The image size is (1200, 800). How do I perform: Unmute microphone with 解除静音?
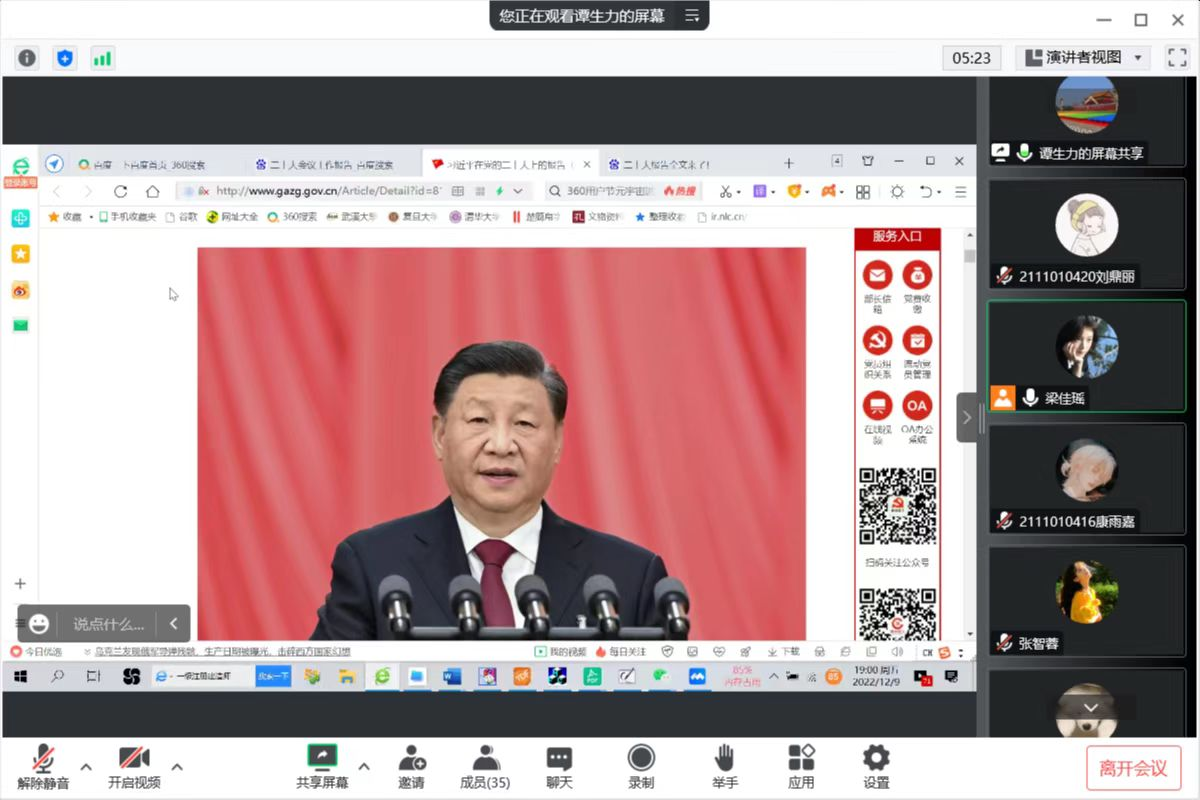(x=43, y=766)
